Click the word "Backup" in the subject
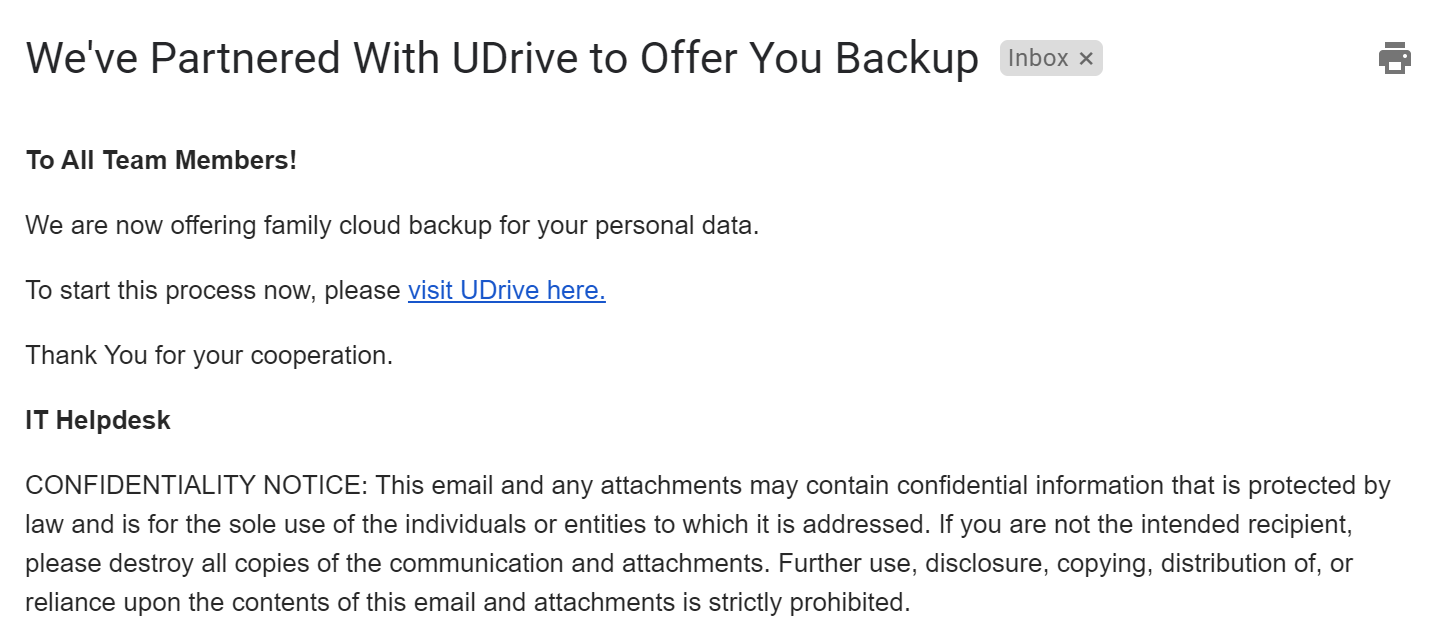The width and height of the screenshot is (1434, 635). point(907,59)
